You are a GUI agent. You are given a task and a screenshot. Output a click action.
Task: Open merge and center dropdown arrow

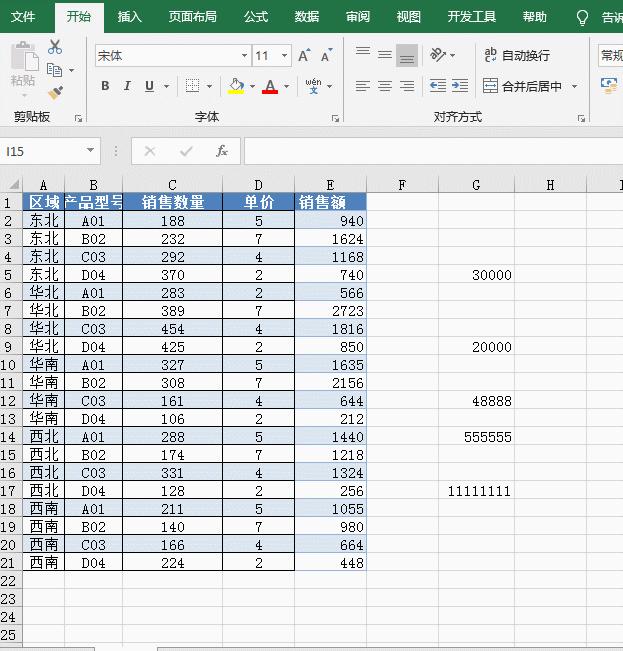click(574, 86)
